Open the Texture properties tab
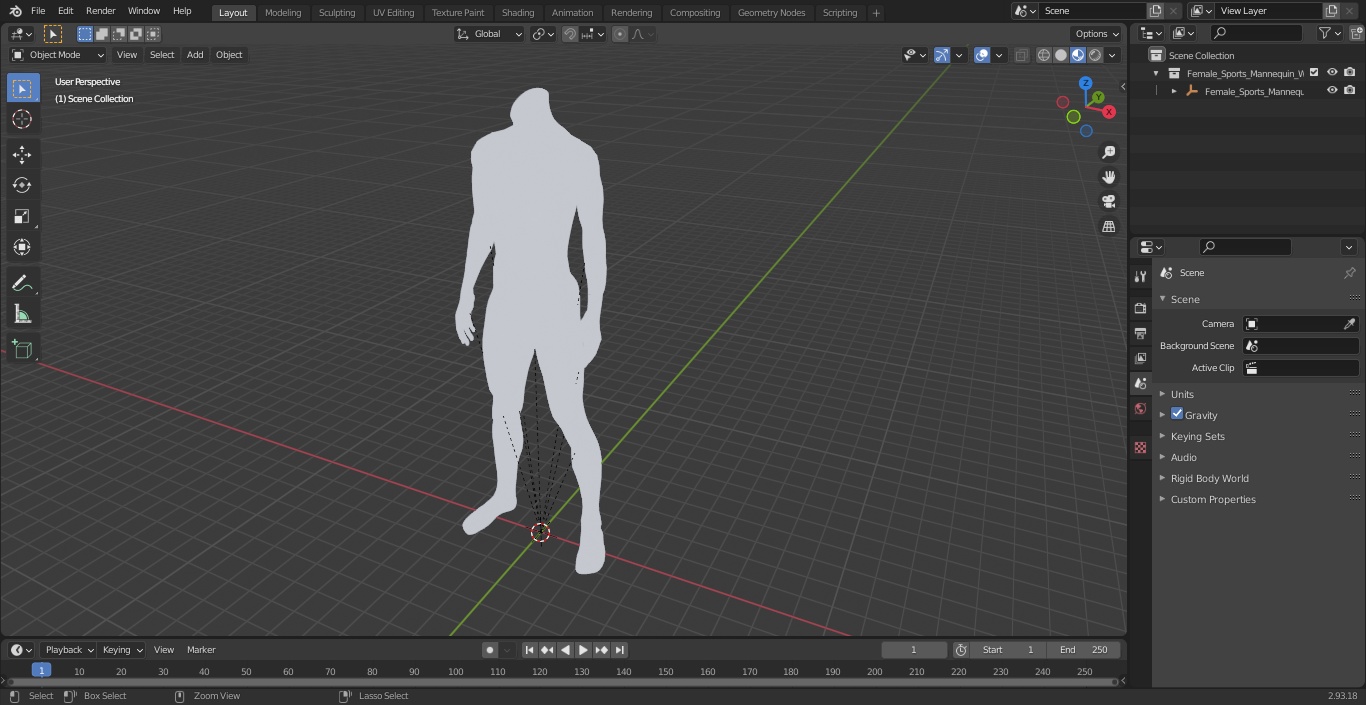This screenshot has height=705, width=1366. [x=1140, y=448]
